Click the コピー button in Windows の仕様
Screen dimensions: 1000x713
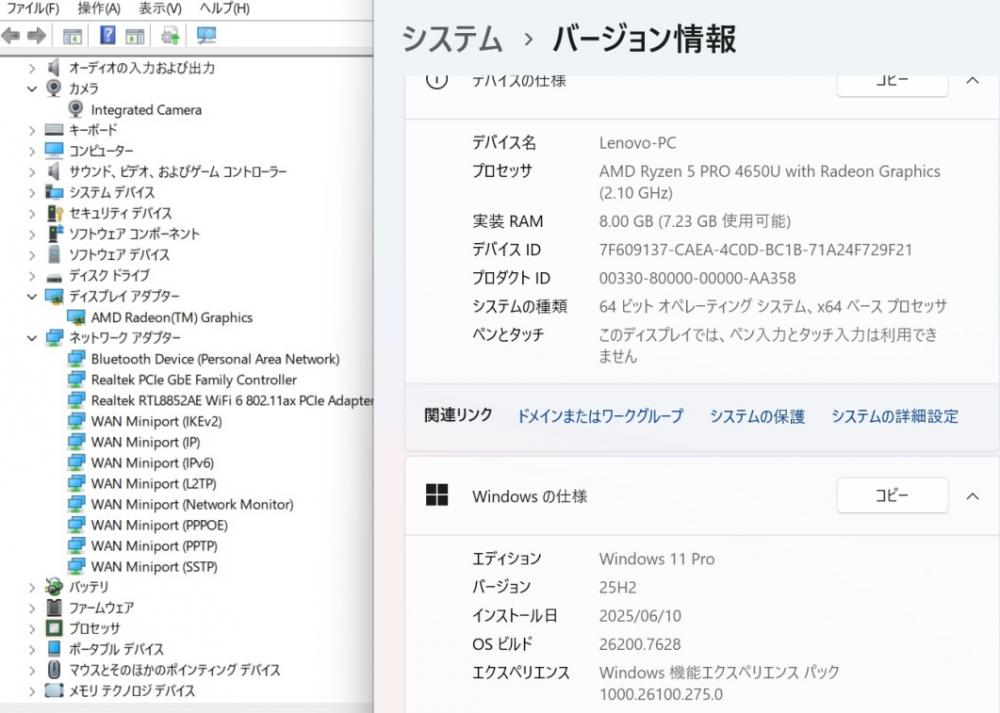point(892,495)
